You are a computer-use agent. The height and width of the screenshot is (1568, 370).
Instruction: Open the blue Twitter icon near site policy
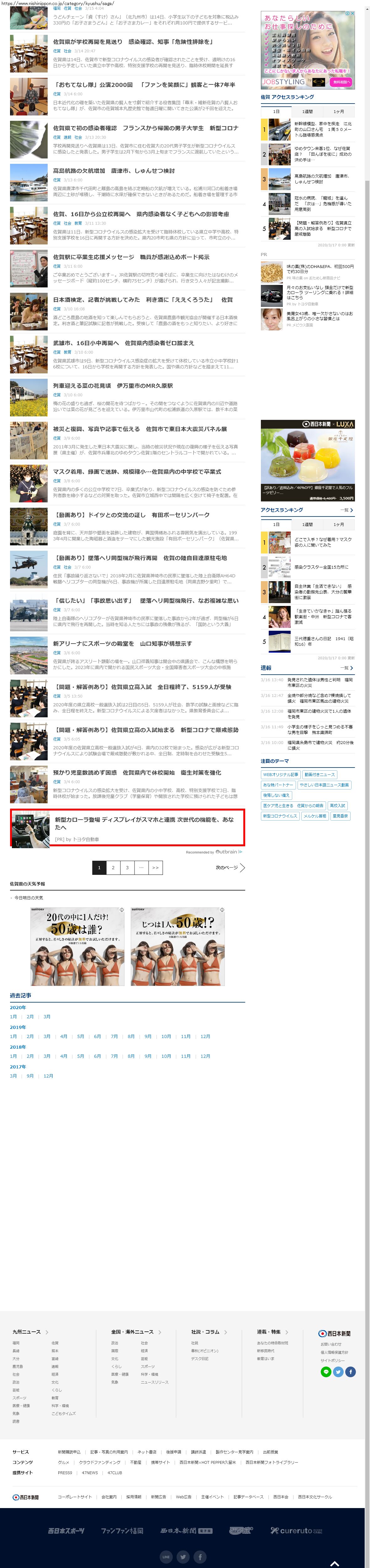click(338, 1372)
